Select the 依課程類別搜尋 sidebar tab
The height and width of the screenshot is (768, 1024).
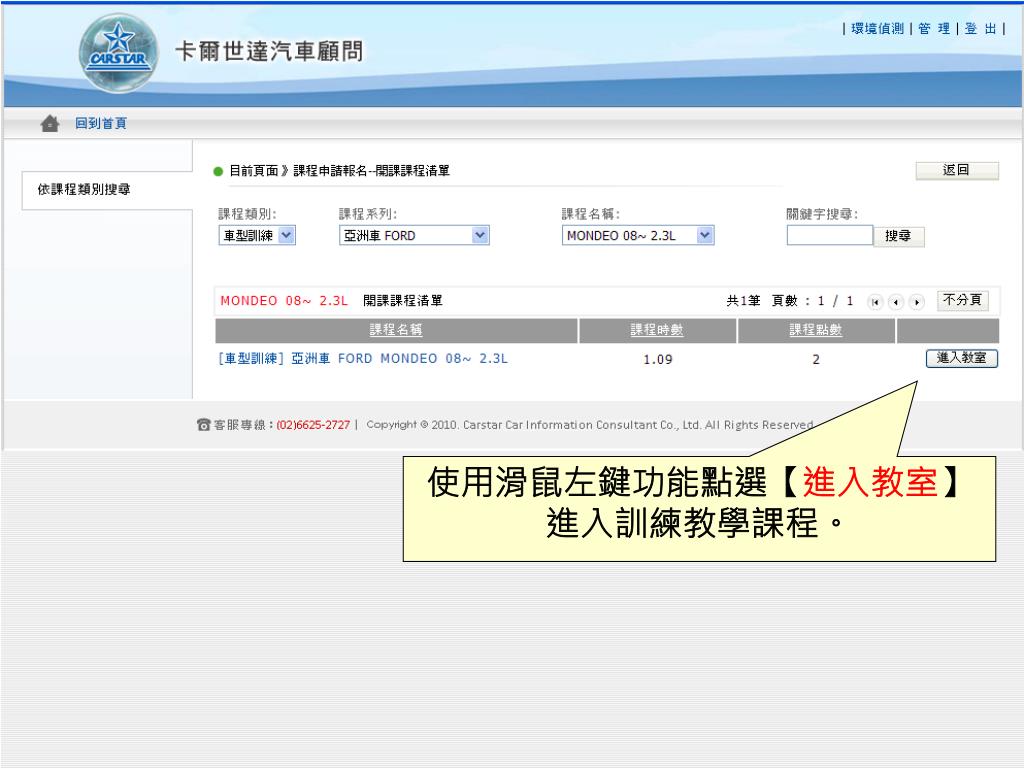pos(107,190)
